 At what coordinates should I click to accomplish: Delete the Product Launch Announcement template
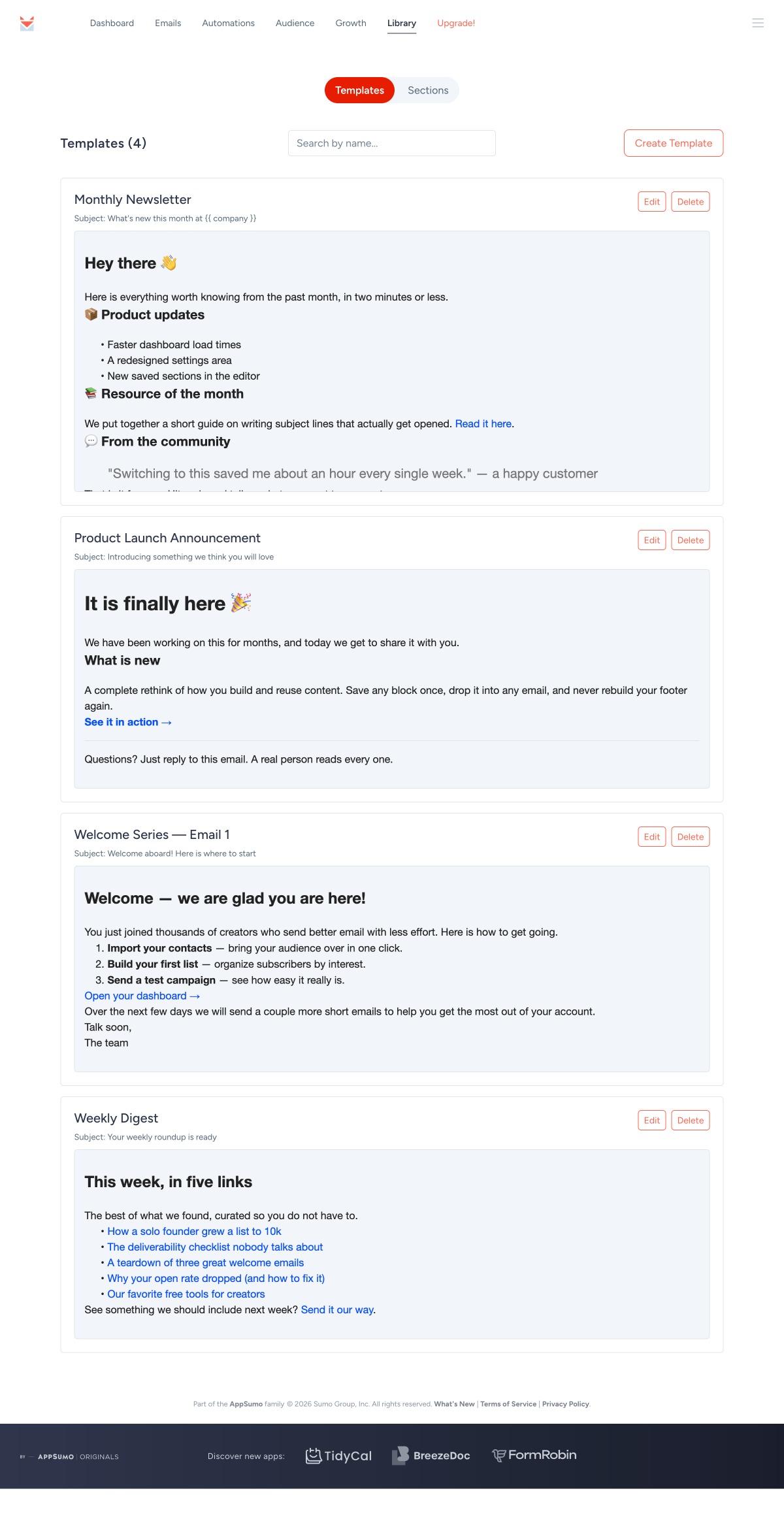pos(691,540)
